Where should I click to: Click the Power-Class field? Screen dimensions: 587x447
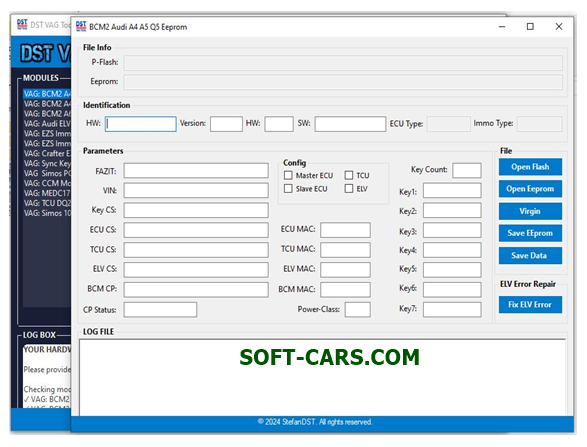click(358, 310)
